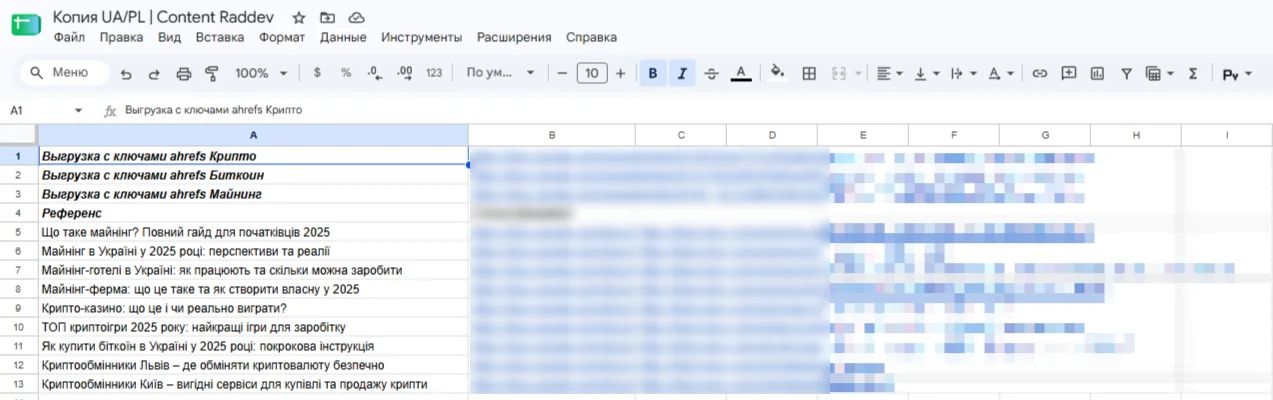The image size is (1273, 400).
Task: Create a filter
Action: point(1126,73)
